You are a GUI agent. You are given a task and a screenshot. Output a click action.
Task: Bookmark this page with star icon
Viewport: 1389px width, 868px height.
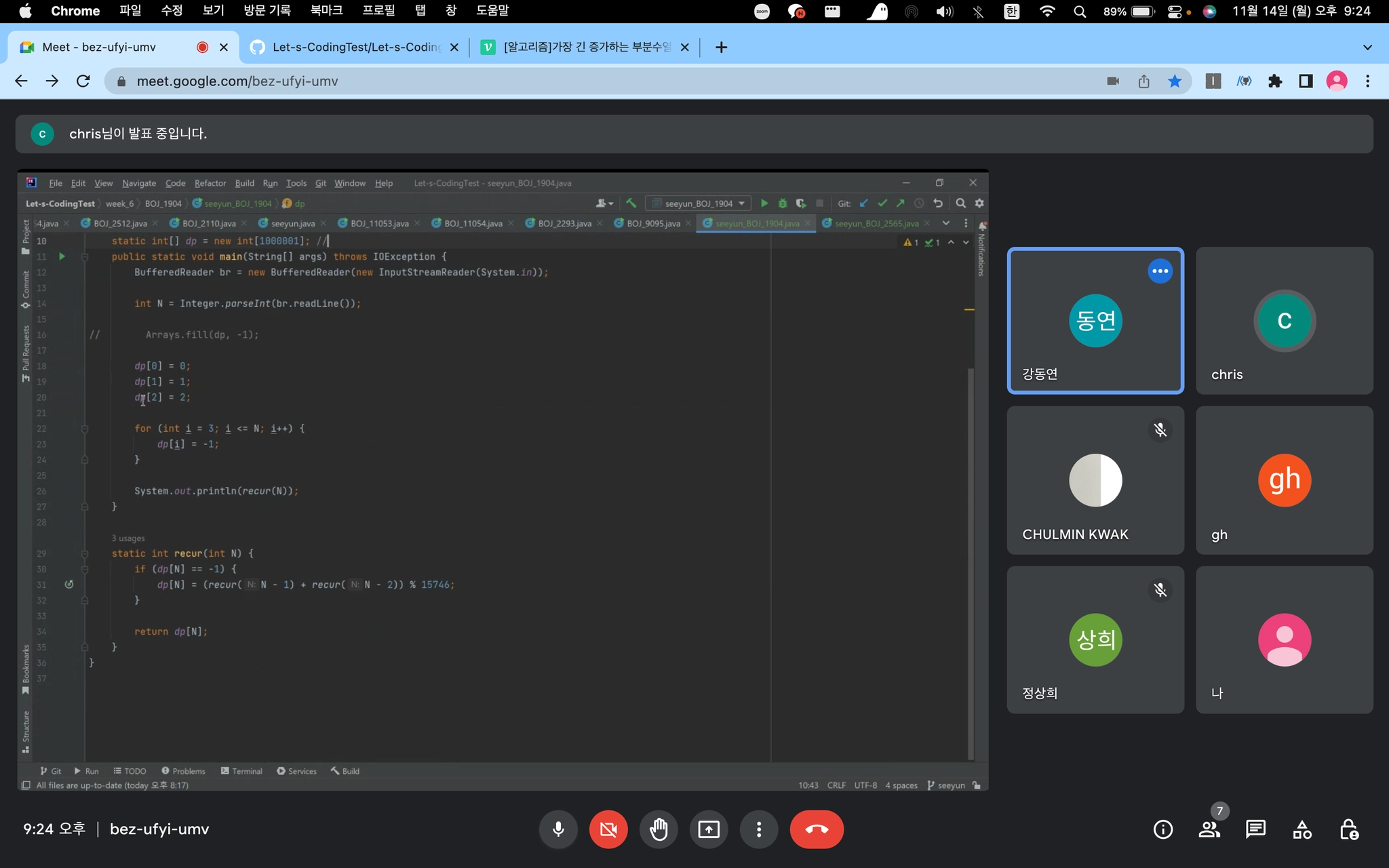tap(1175, 81)
